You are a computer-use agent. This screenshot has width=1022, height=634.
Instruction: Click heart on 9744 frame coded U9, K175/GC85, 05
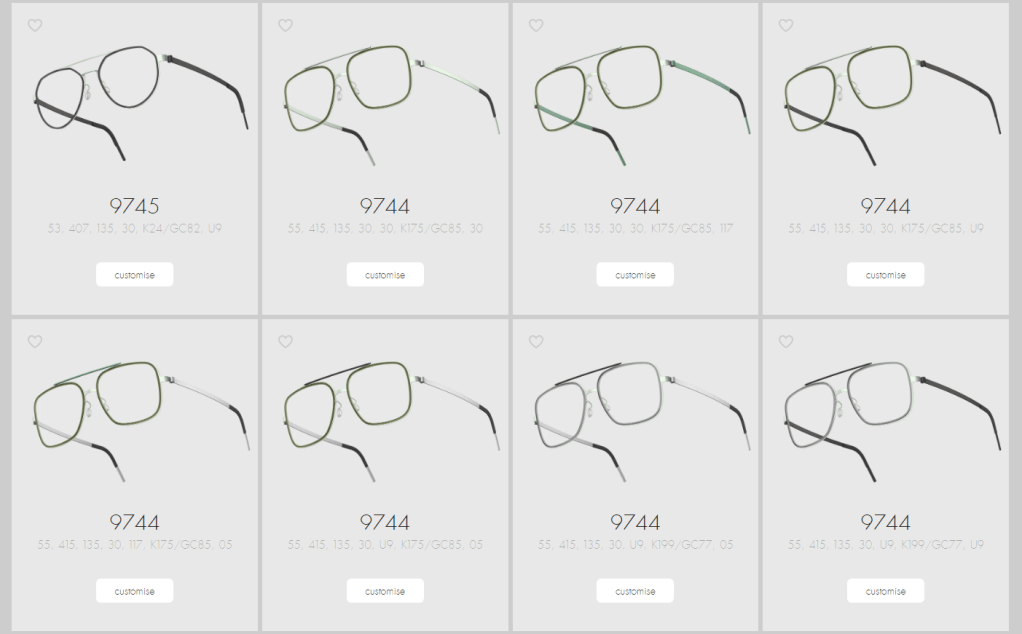tap(285, 341)
